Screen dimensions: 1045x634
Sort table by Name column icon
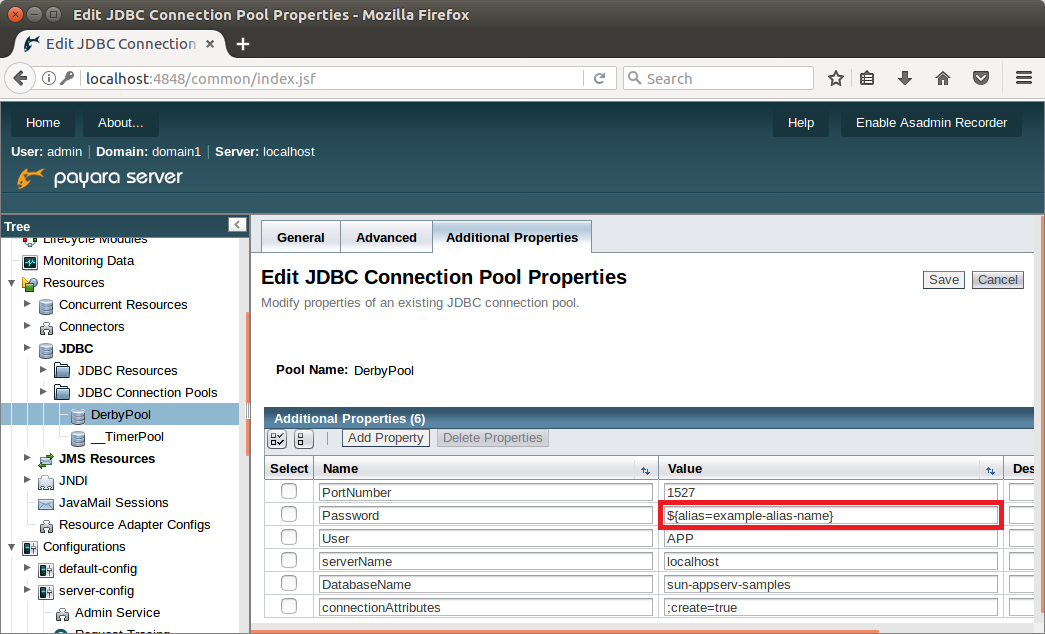[645, 471]
